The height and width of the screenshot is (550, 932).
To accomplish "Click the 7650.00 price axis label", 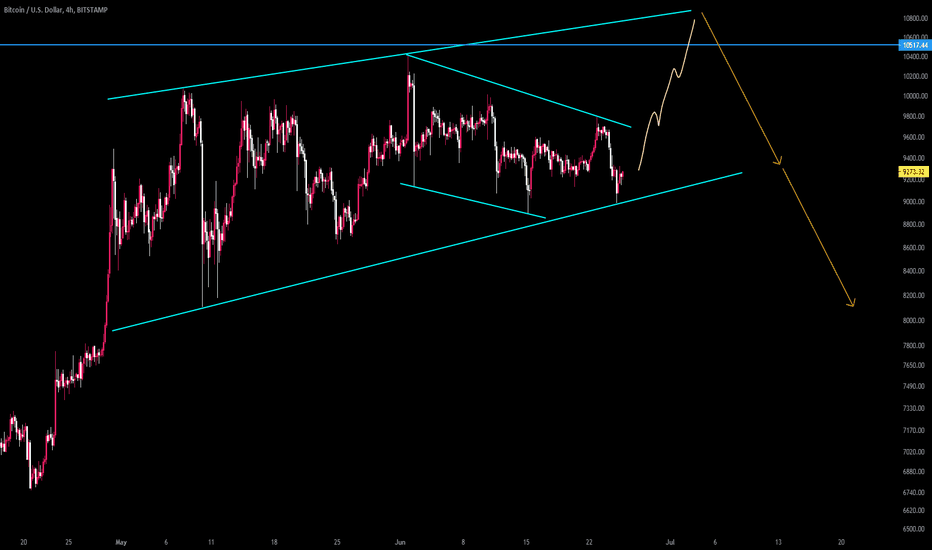I will click(x=915, y=366).
